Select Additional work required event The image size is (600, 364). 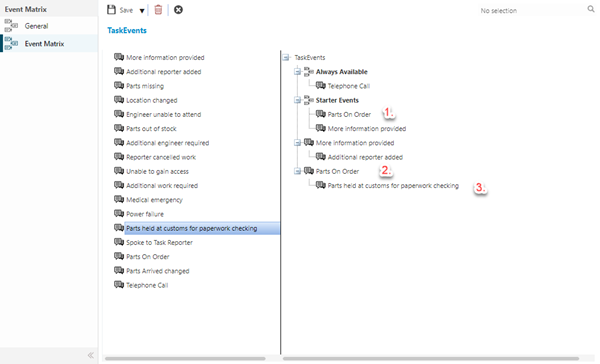(x=162, y=185)
